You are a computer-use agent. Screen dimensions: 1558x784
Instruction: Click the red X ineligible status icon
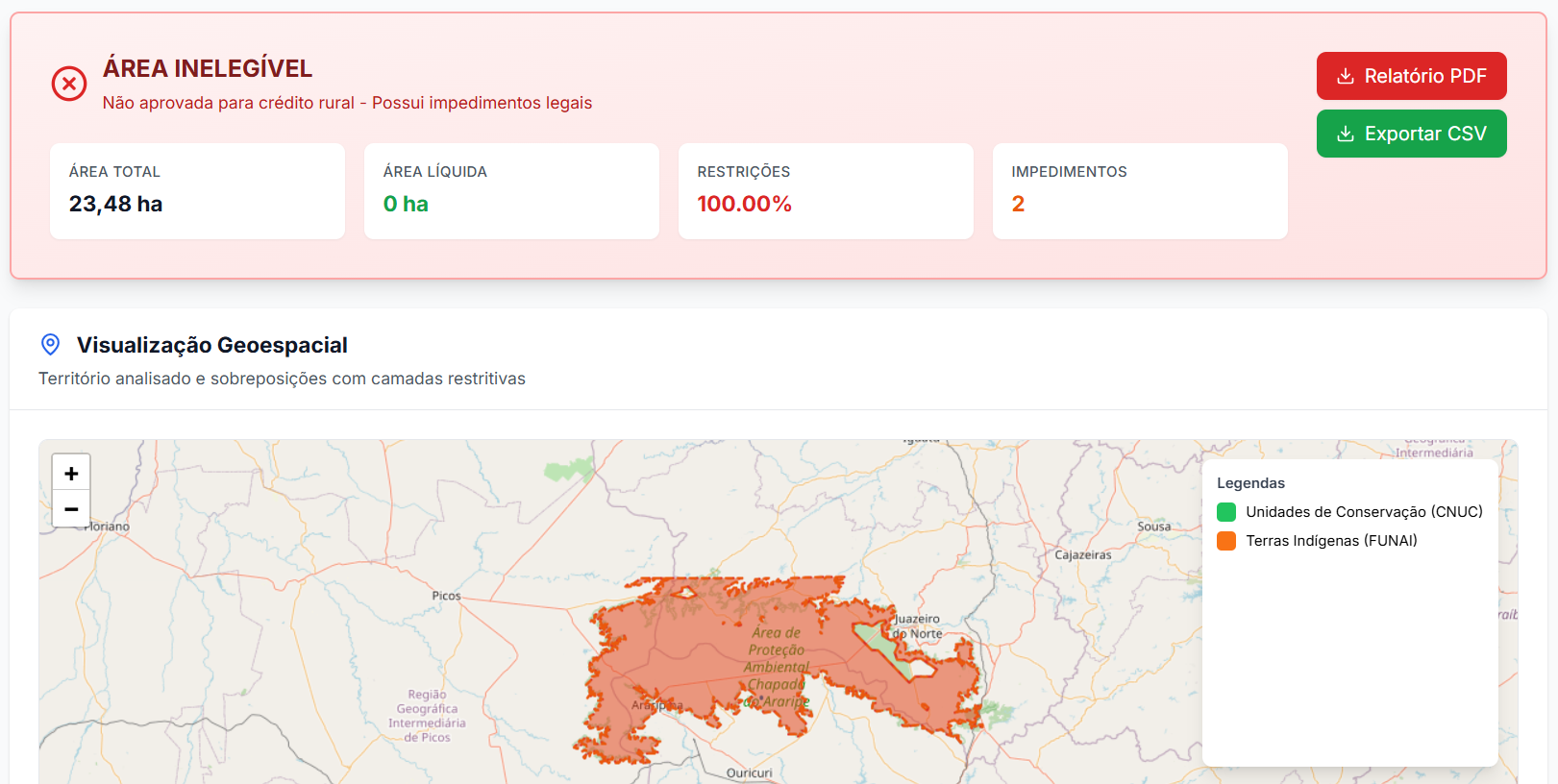click(x=69, y=84)
